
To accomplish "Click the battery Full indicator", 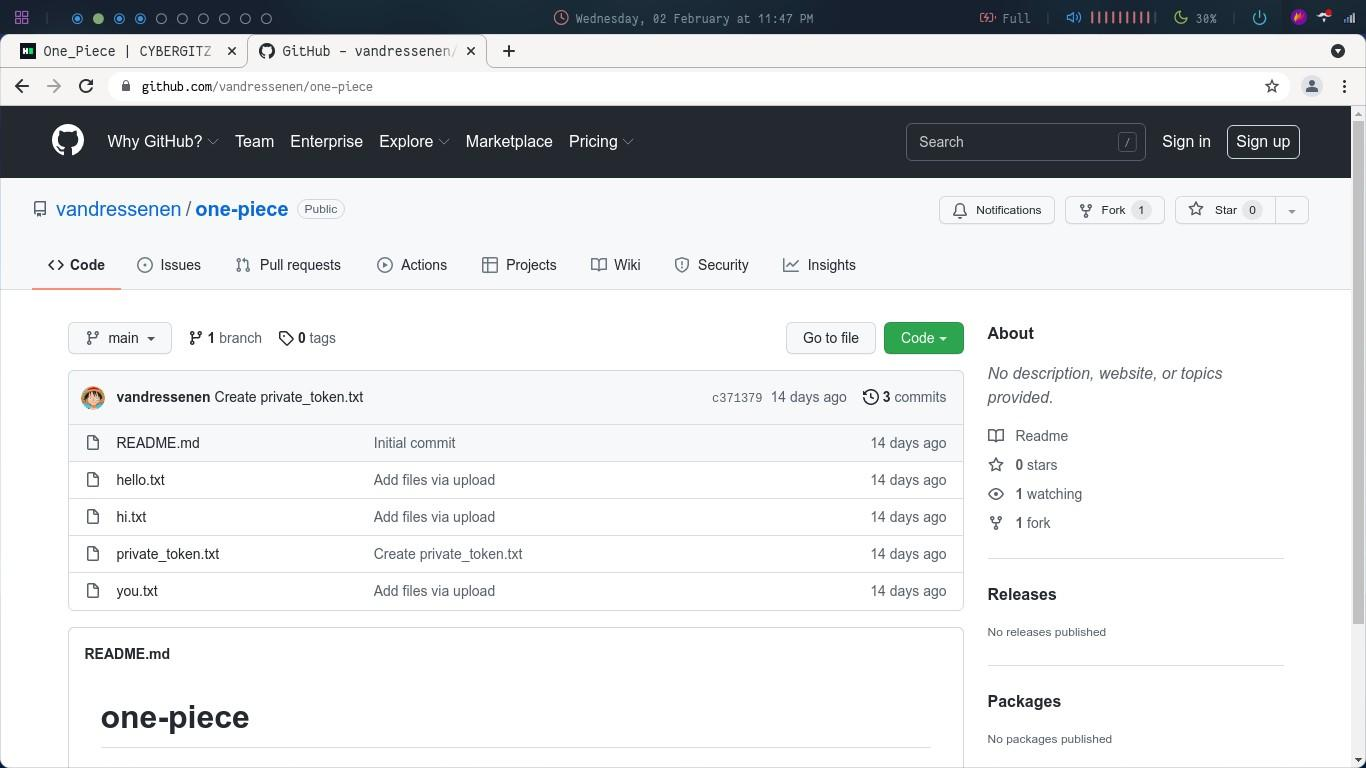I will [x=1005, y=18].
